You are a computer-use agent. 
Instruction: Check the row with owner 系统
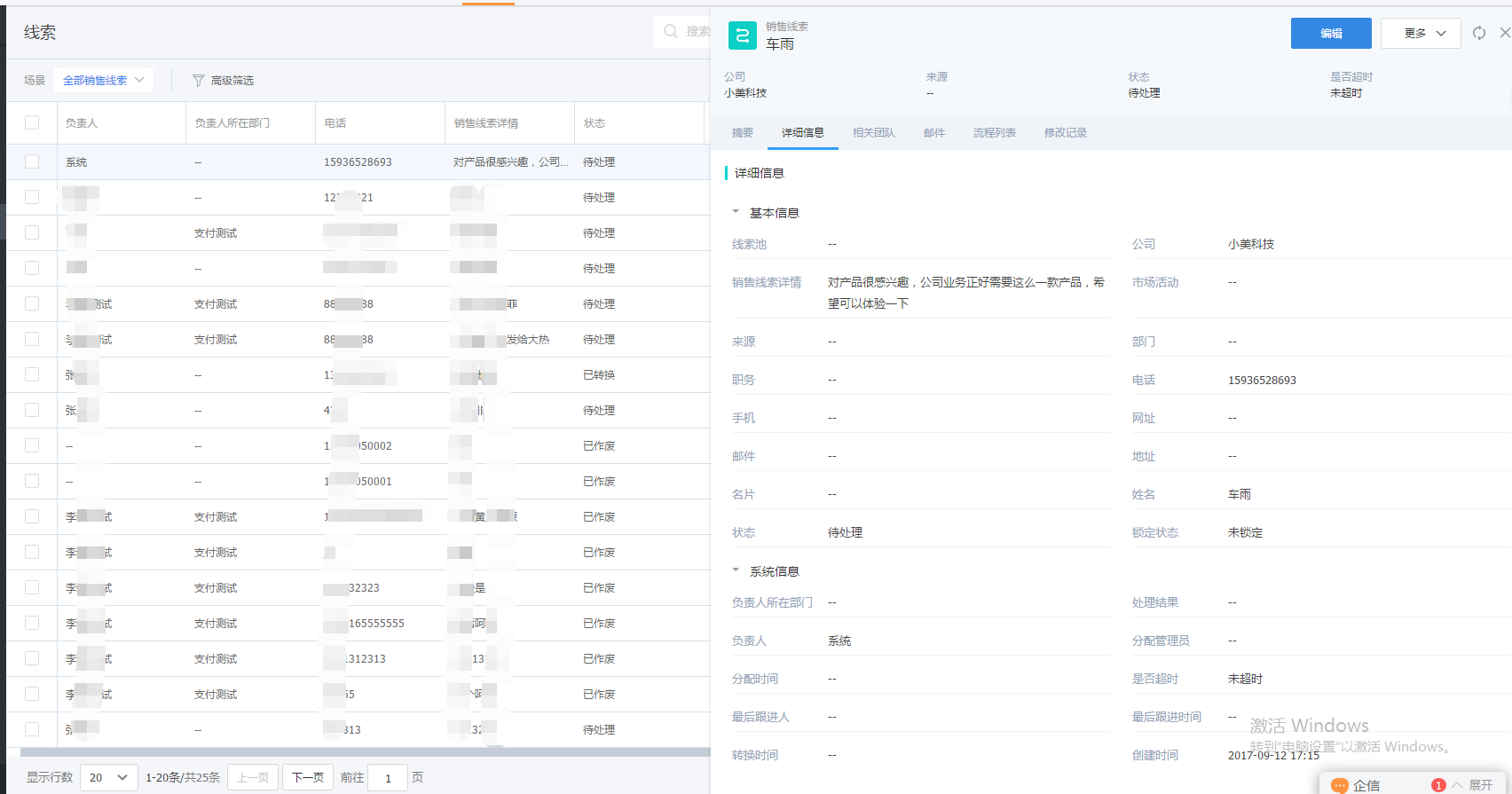(x=32, y=161)
